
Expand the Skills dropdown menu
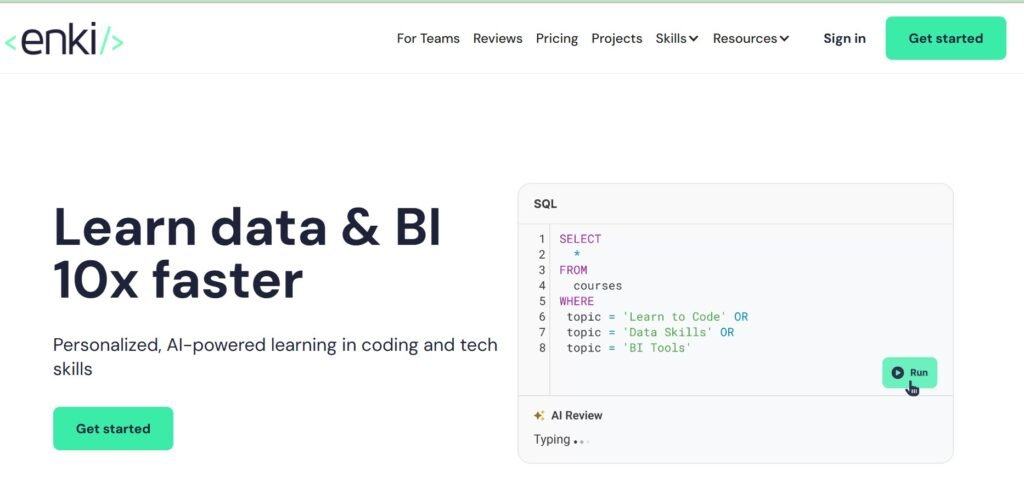[677, 39]
